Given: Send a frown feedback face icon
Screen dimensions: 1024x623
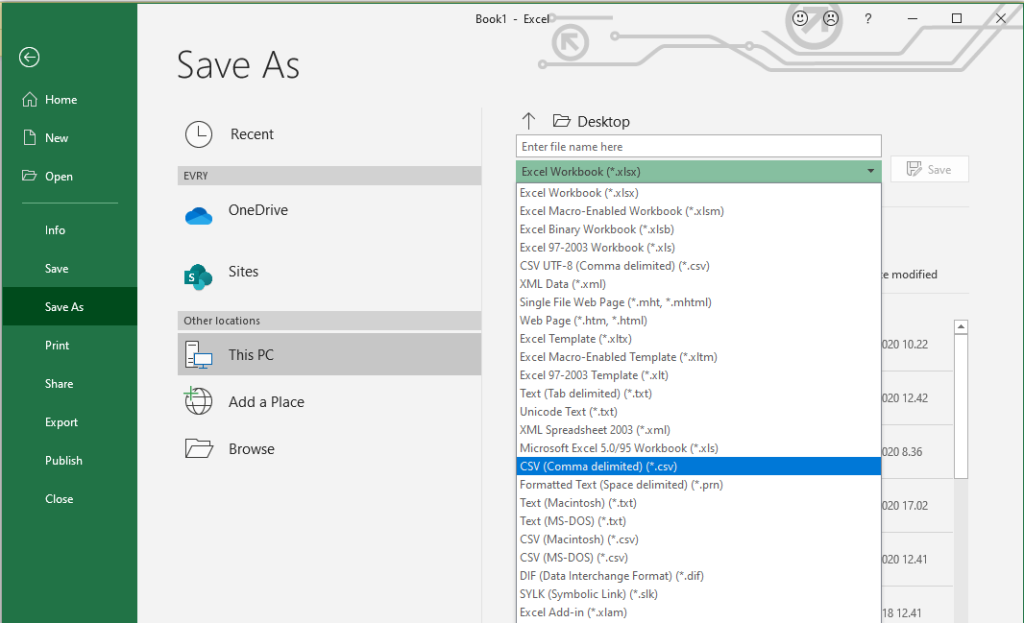Looking at the screenshot, I should tap(831, 18).
